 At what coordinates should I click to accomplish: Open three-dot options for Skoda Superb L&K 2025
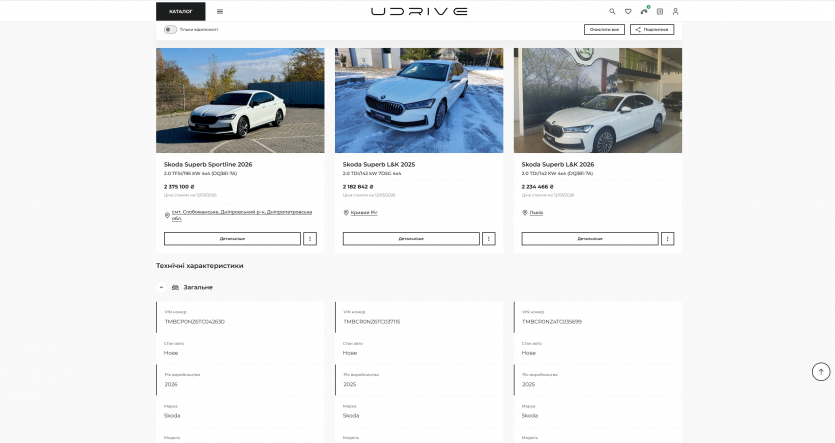[x=489, y=239]
